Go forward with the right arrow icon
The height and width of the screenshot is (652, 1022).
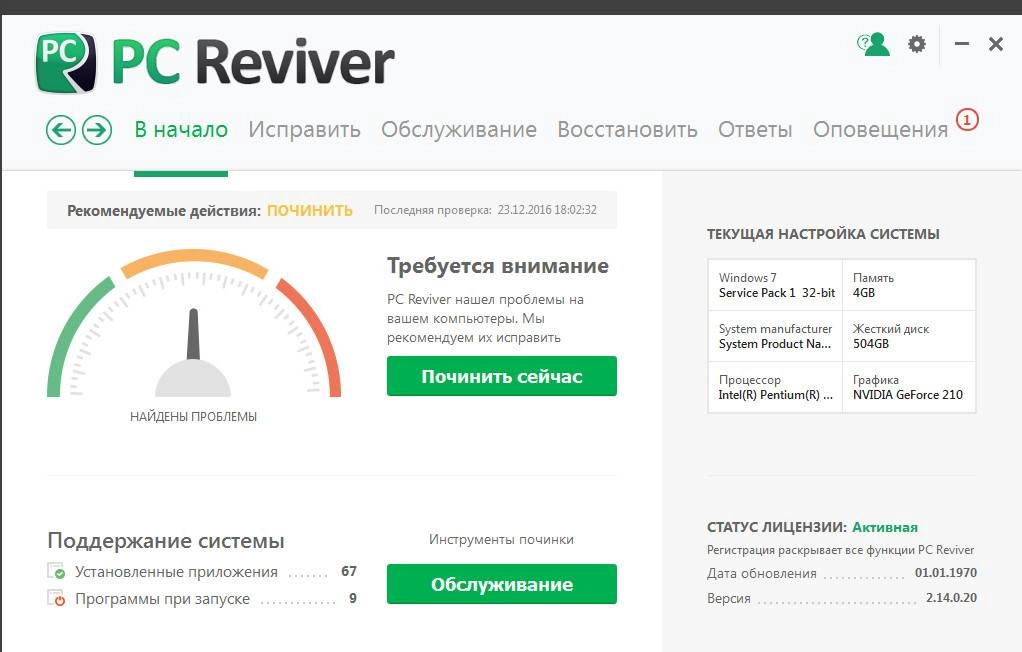96,130
